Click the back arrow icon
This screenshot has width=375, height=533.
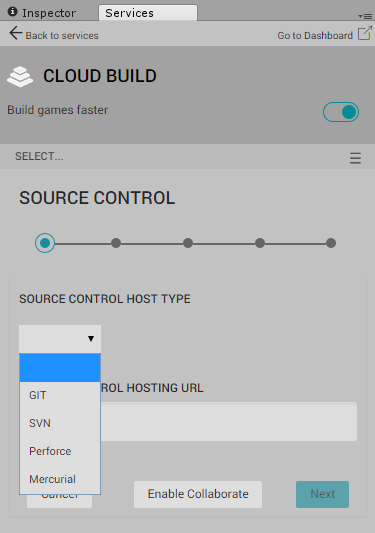coord(15,33)
